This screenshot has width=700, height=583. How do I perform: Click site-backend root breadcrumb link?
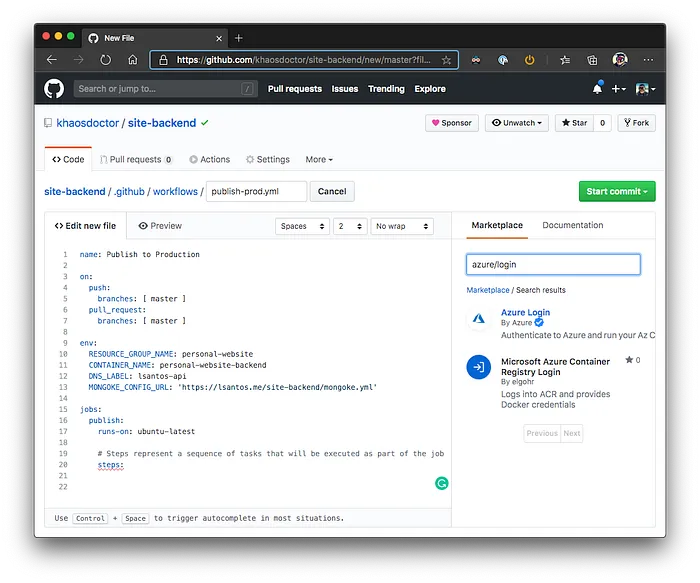(x=75, y=192)
